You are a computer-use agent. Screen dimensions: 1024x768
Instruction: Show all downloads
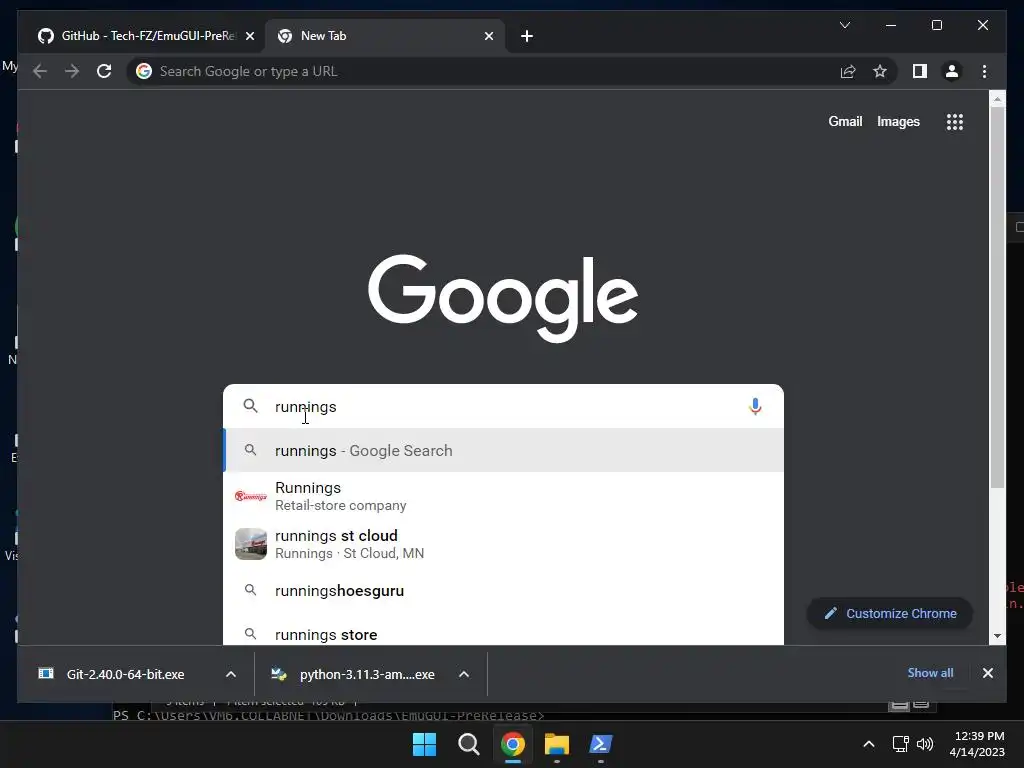[930, 673]
